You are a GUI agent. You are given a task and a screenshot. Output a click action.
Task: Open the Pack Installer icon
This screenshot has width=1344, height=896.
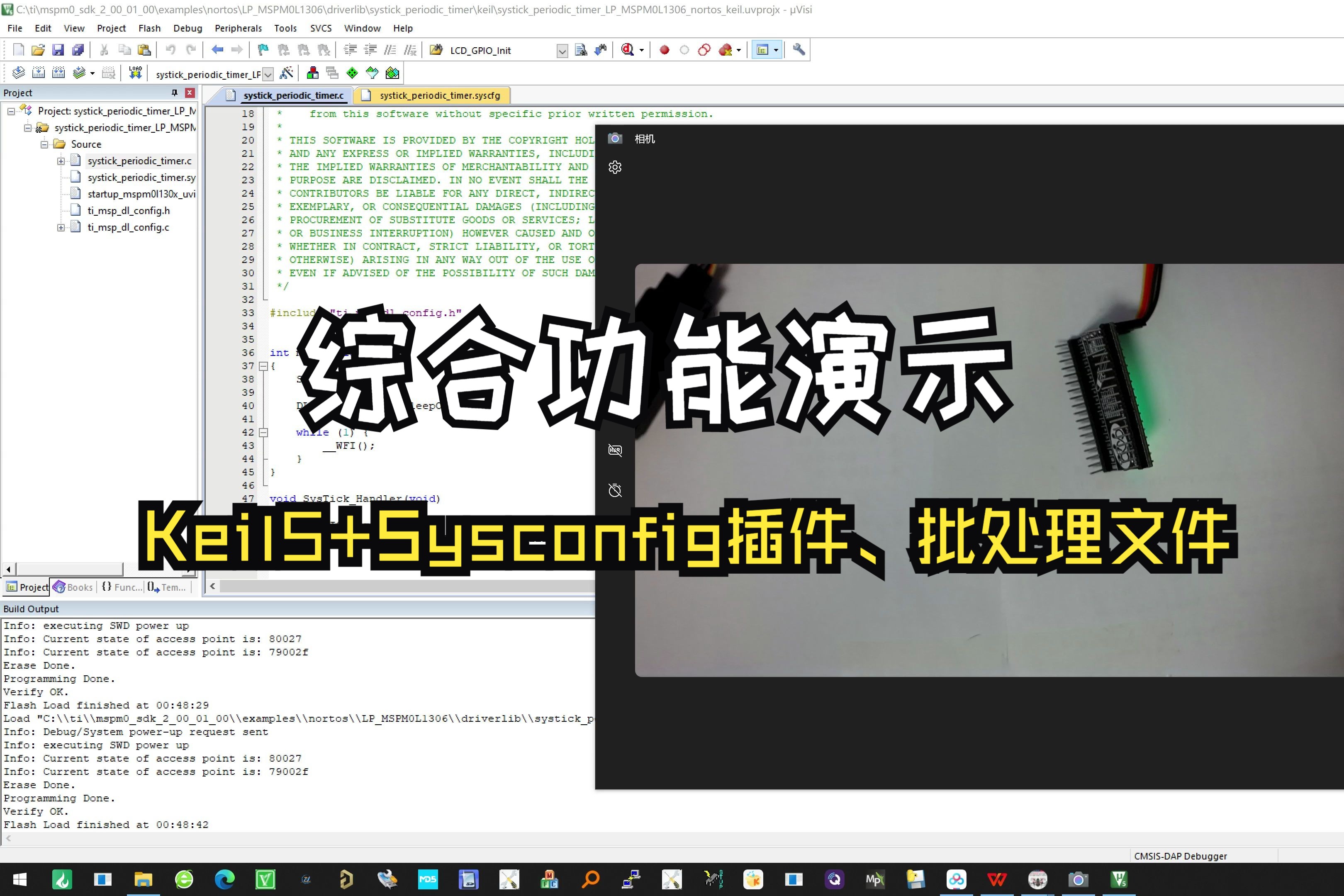click(x=392, y=73)
